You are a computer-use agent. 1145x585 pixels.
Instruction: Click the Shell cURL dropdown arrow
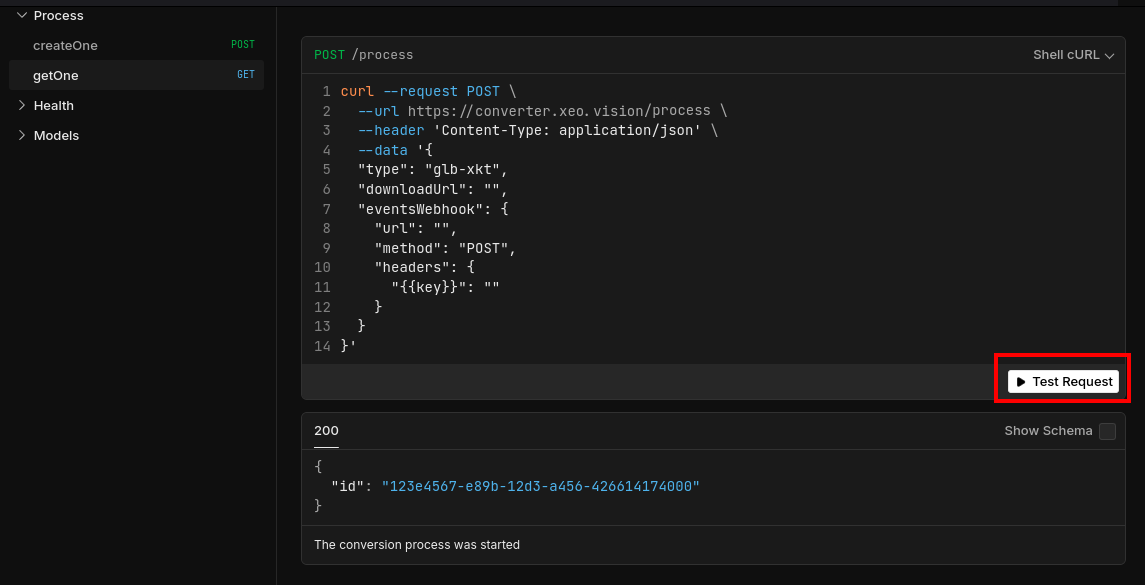click(1109, 56)
